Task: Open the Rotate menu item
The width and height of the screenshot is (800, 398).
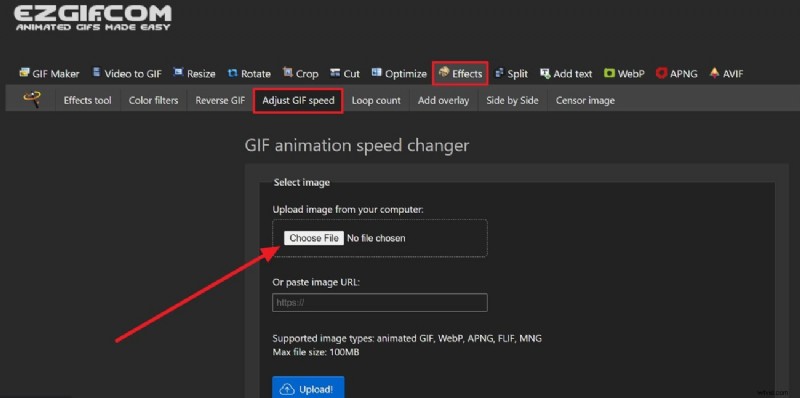Action: [249, 73]
